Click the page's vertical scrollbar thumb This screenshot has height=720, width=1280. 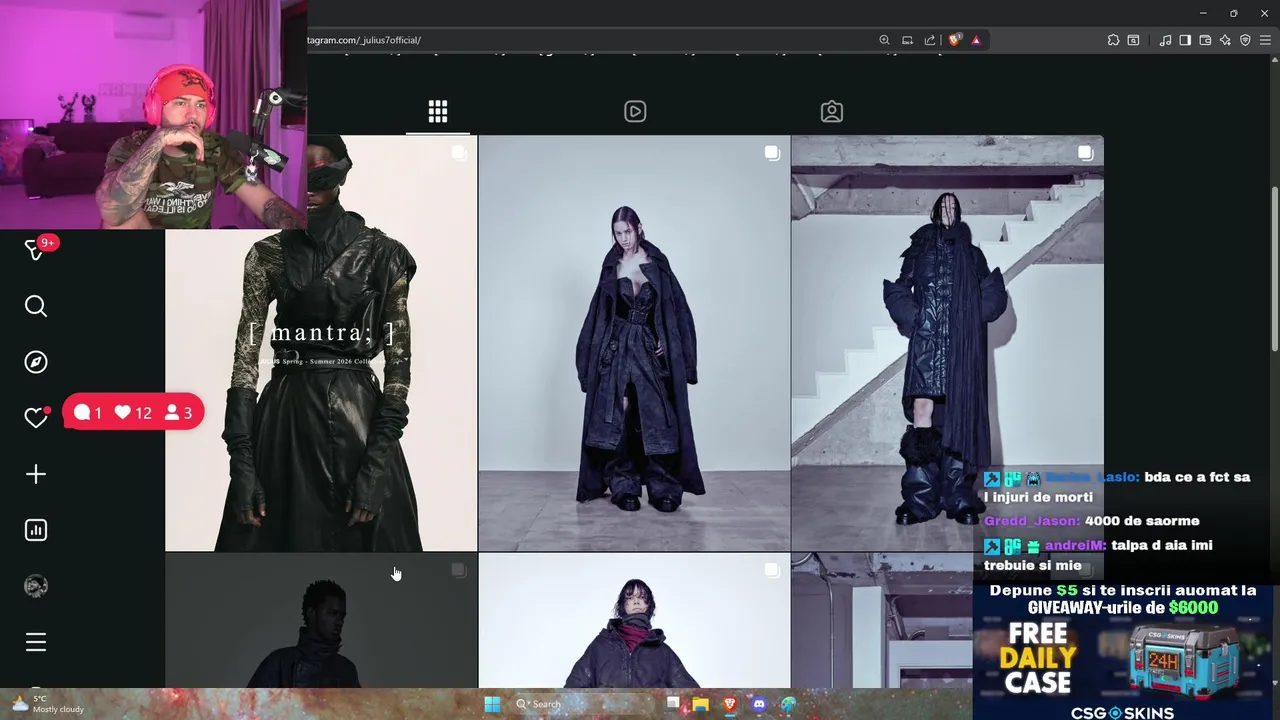coord(1274,268)
